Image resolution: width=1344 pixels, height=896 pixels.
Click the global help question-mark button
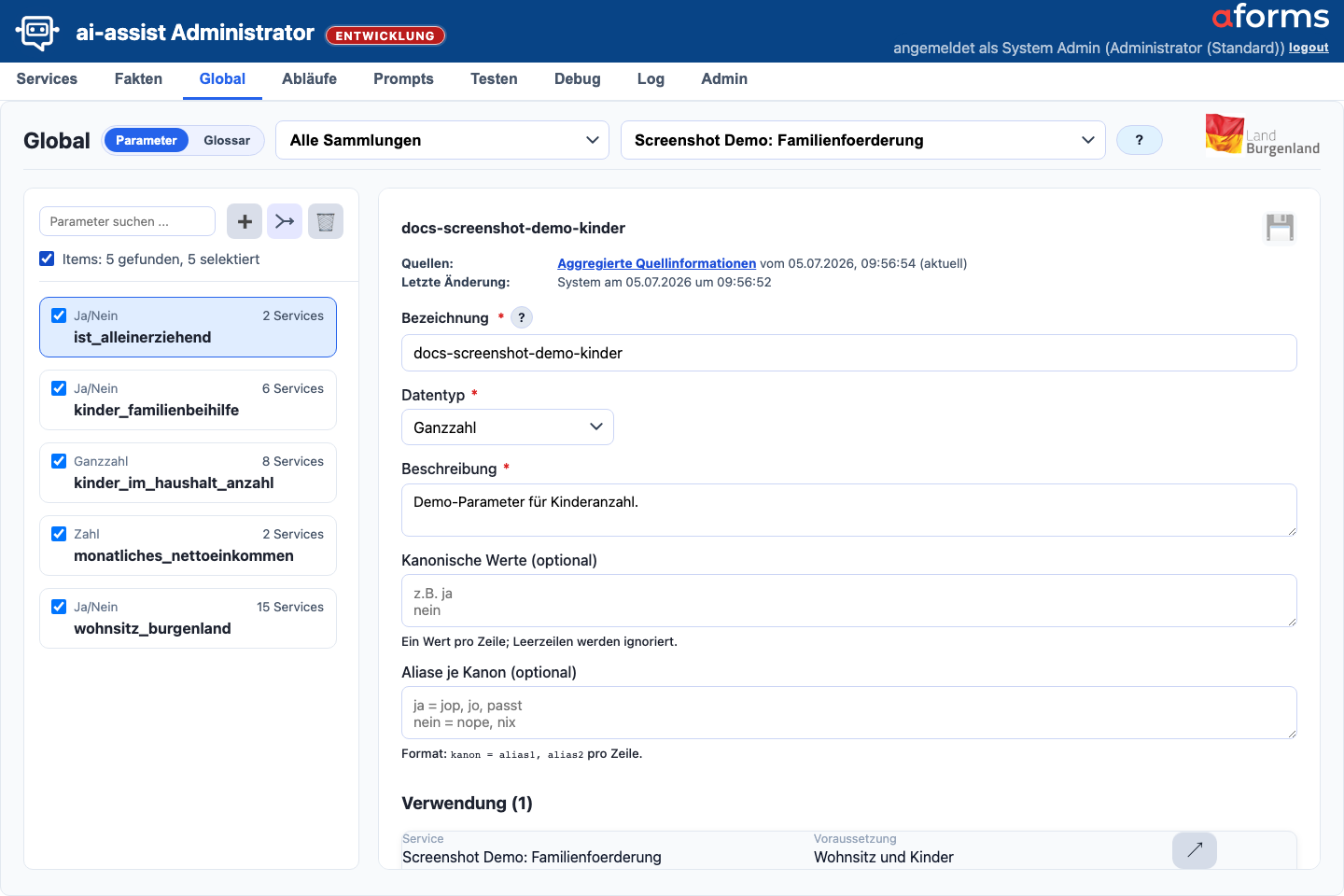pos(1140,140)
